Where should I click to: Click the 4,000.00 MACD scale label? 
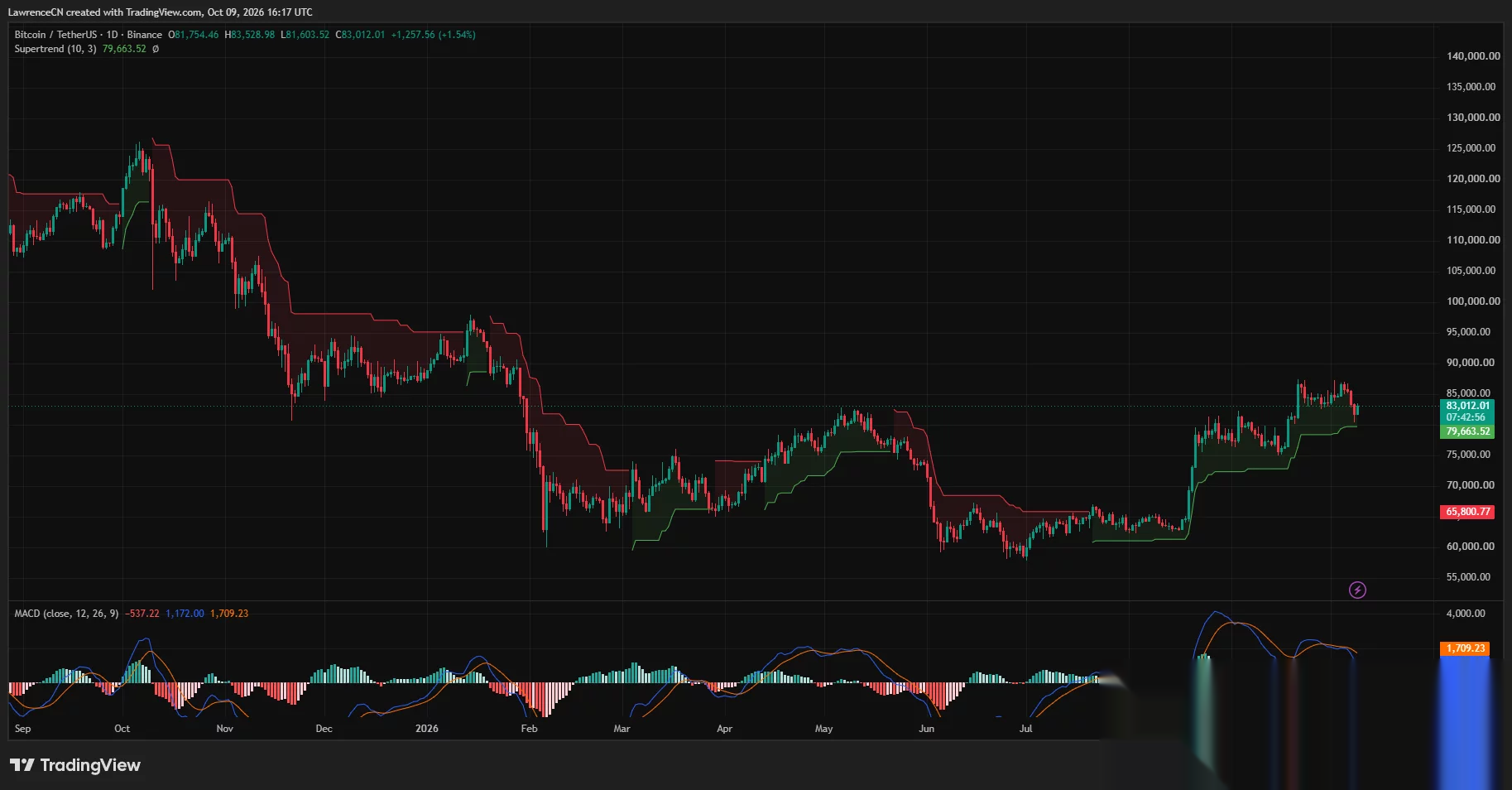[1465, 614]
